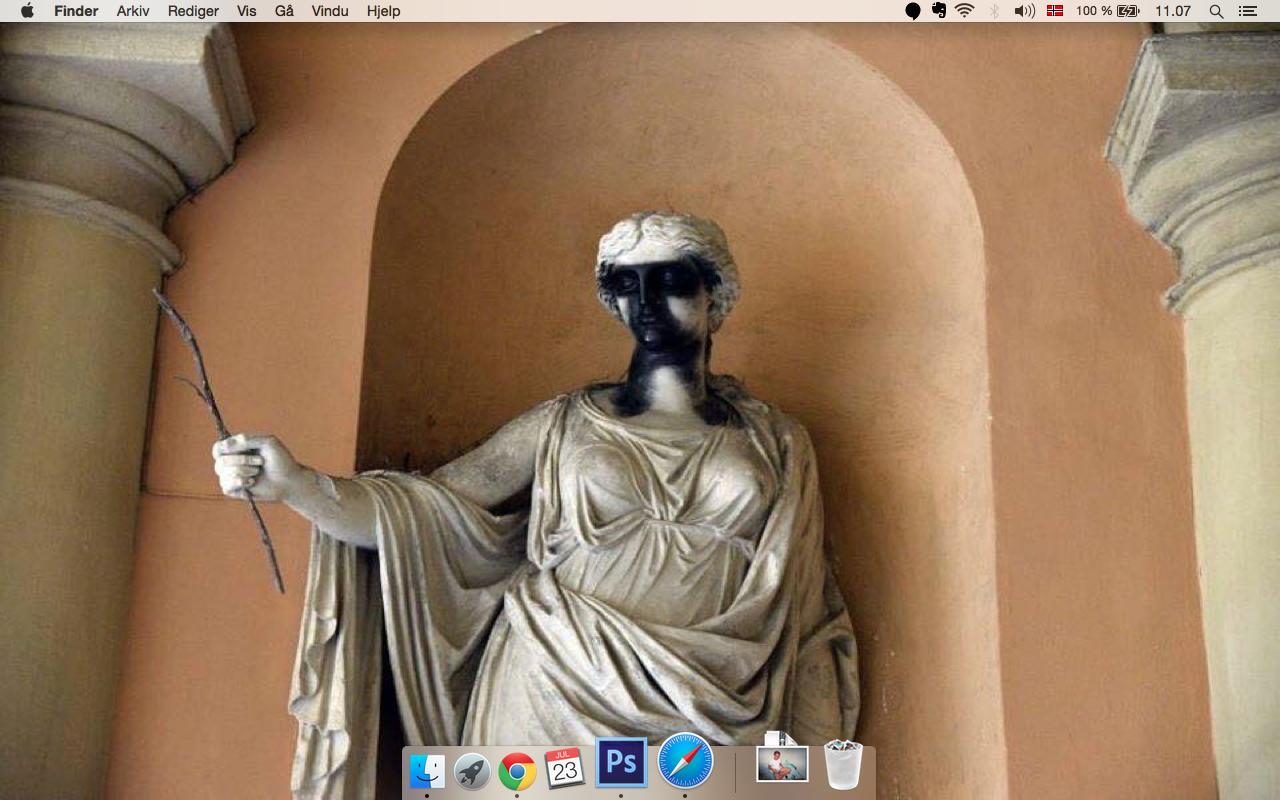
Task: Open the Vindu menu
Action: pyautogui.click(x=330, y=11)
